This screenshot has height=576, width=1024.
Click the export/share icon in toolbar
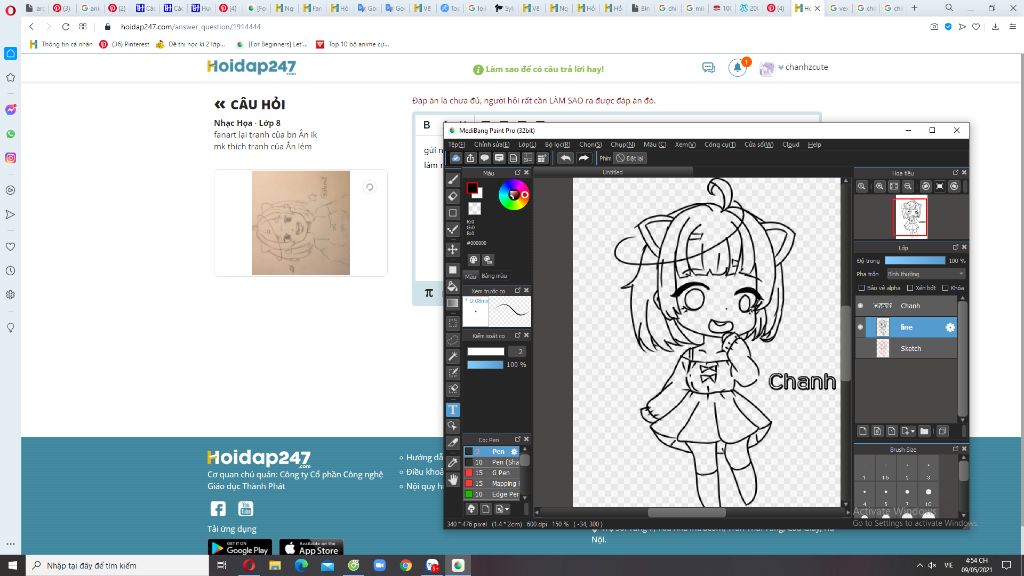[x=470, y=158]
